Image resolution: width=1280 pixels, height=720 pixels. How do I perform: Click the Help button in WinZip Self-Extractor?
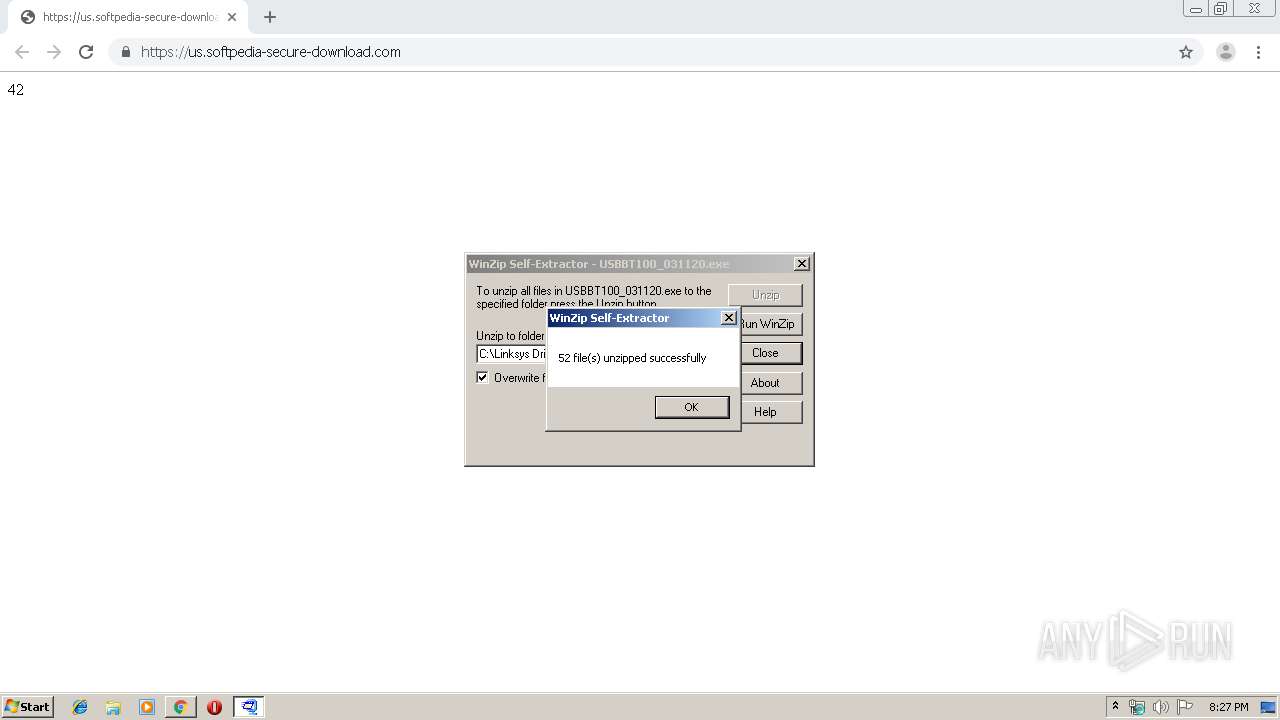tap(765, 412)
